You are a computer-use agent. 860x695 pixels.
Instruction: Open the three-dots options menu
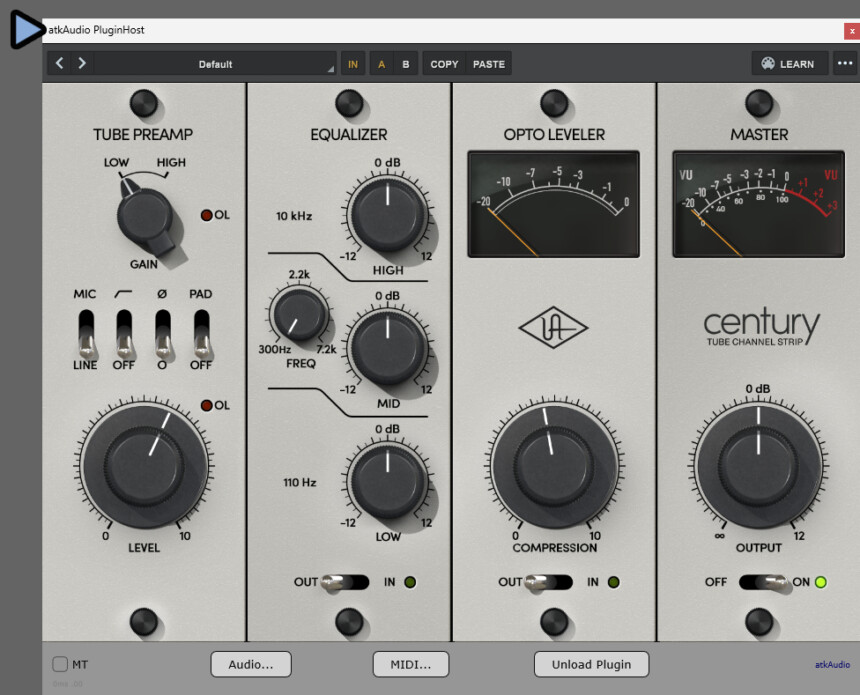point(845,64)
